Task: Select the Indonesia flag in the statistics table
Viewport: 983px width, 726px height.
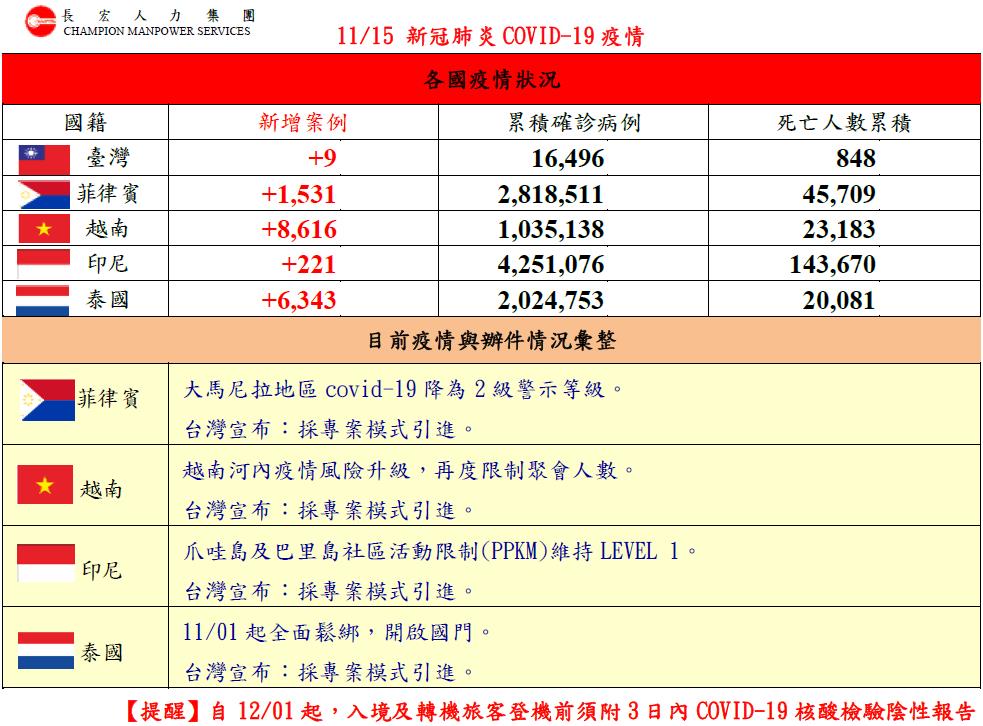Action: pos(43,264)
